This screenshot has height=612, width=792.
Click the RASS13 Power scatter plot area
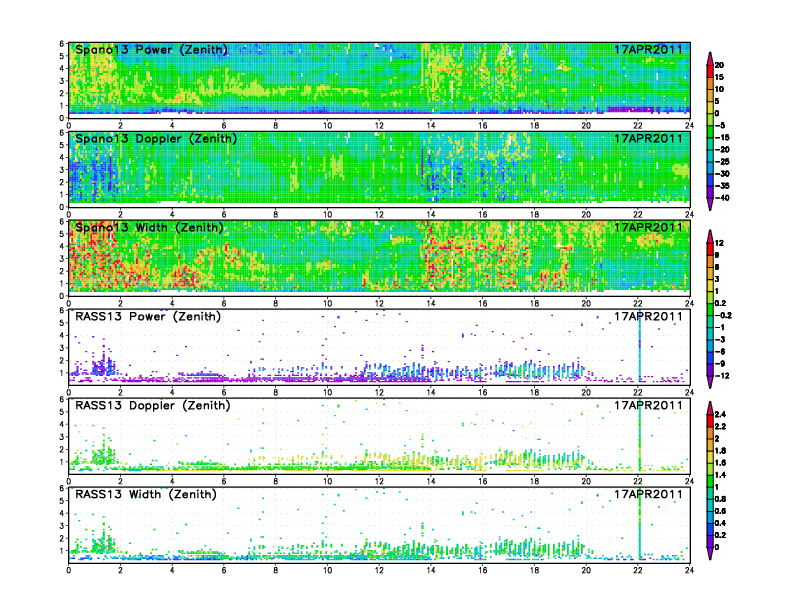pos(379,347)
